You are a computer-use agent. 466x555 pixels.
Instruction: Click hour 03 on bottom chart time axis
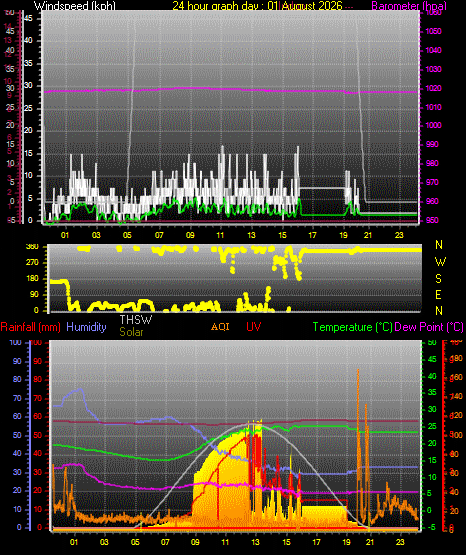[104, 542]
